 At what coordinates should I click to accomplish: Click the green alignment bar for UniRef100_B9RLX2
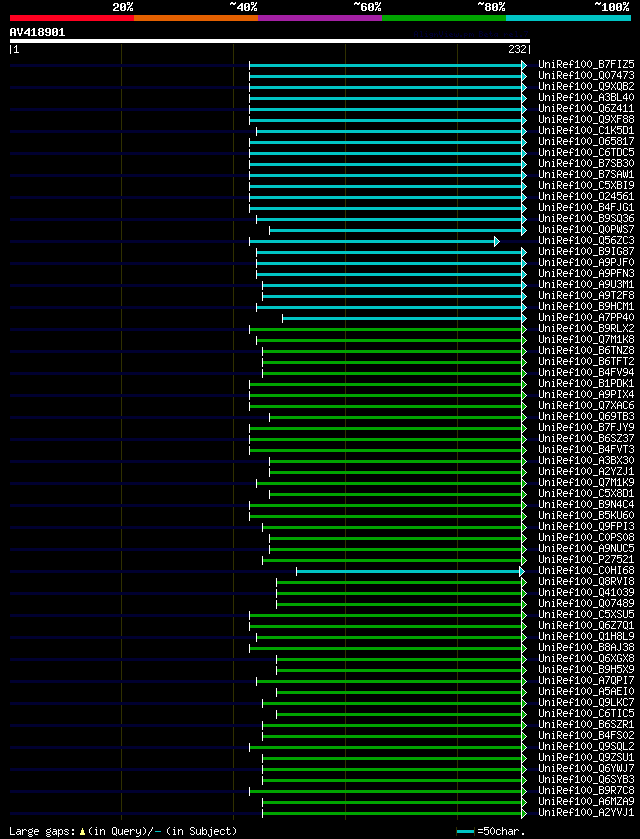386,329
